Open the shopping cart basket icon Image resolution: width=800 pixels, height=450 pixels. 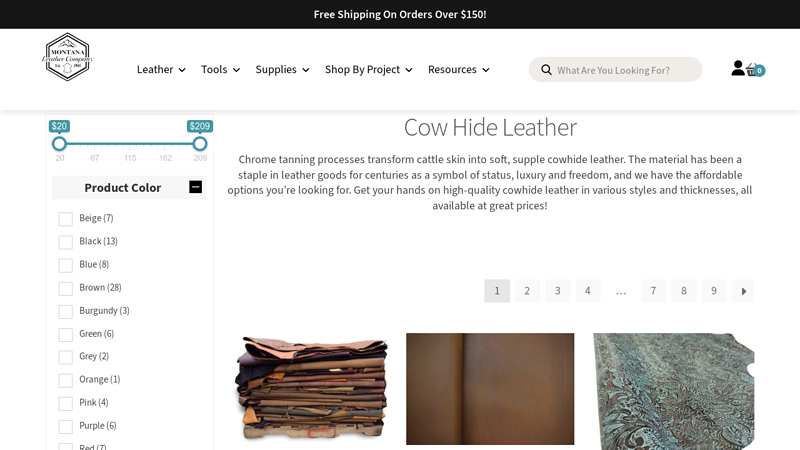[755, 69]
